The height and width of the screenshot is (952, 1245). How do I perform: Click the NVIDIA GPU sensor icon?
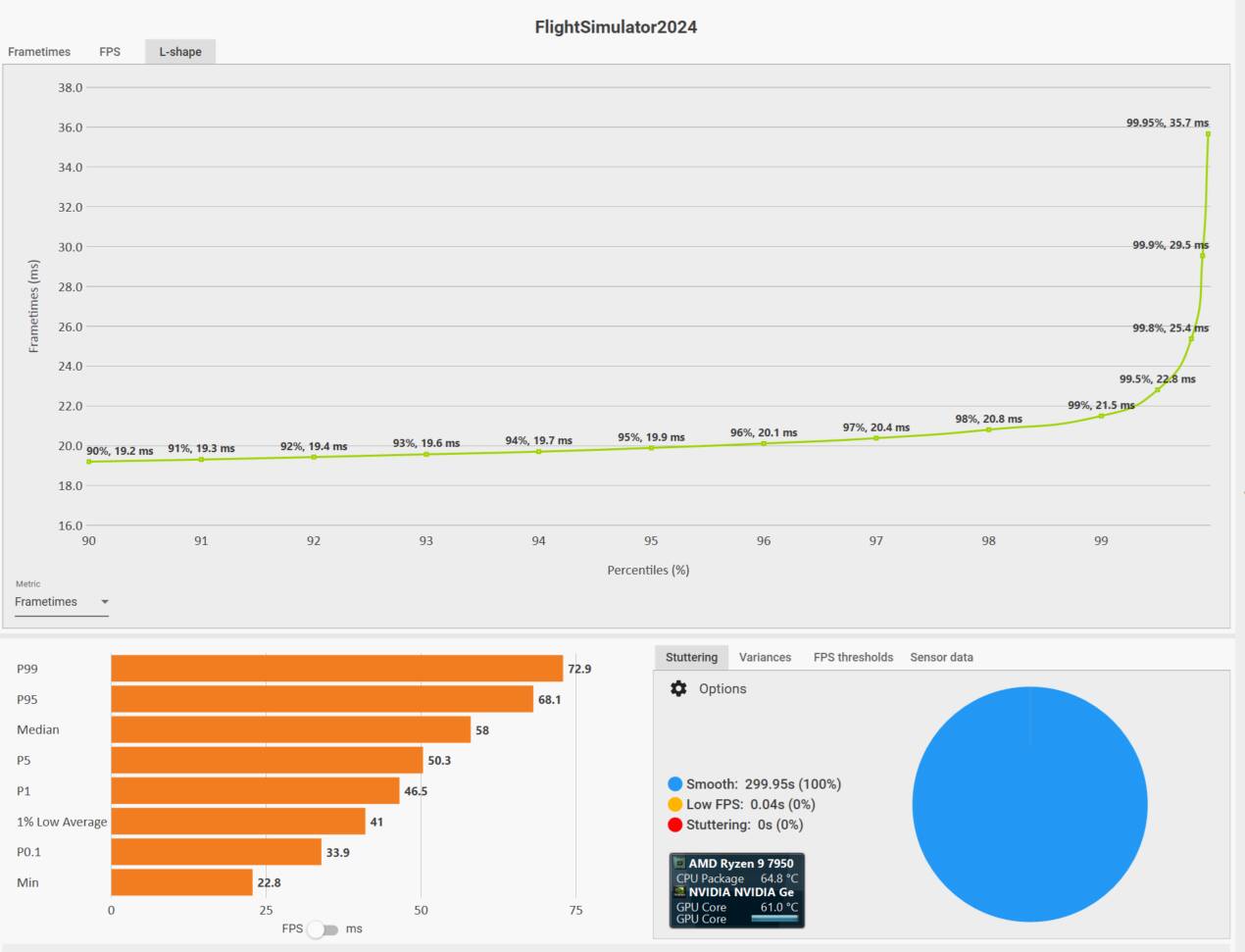[679, 892]
